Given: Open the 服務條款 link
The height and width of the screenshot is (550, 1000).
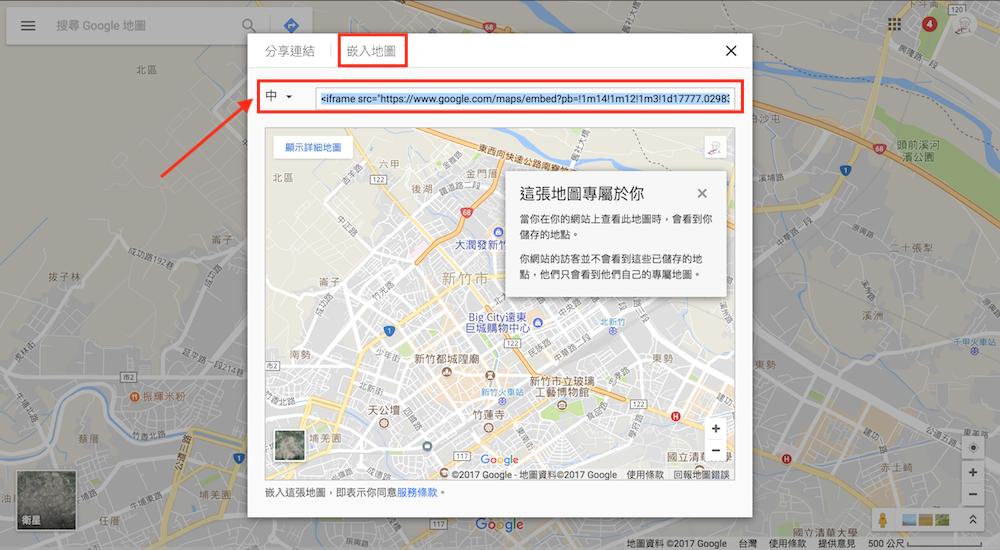Looking at the screenshot, I should (x=417, y=492).
